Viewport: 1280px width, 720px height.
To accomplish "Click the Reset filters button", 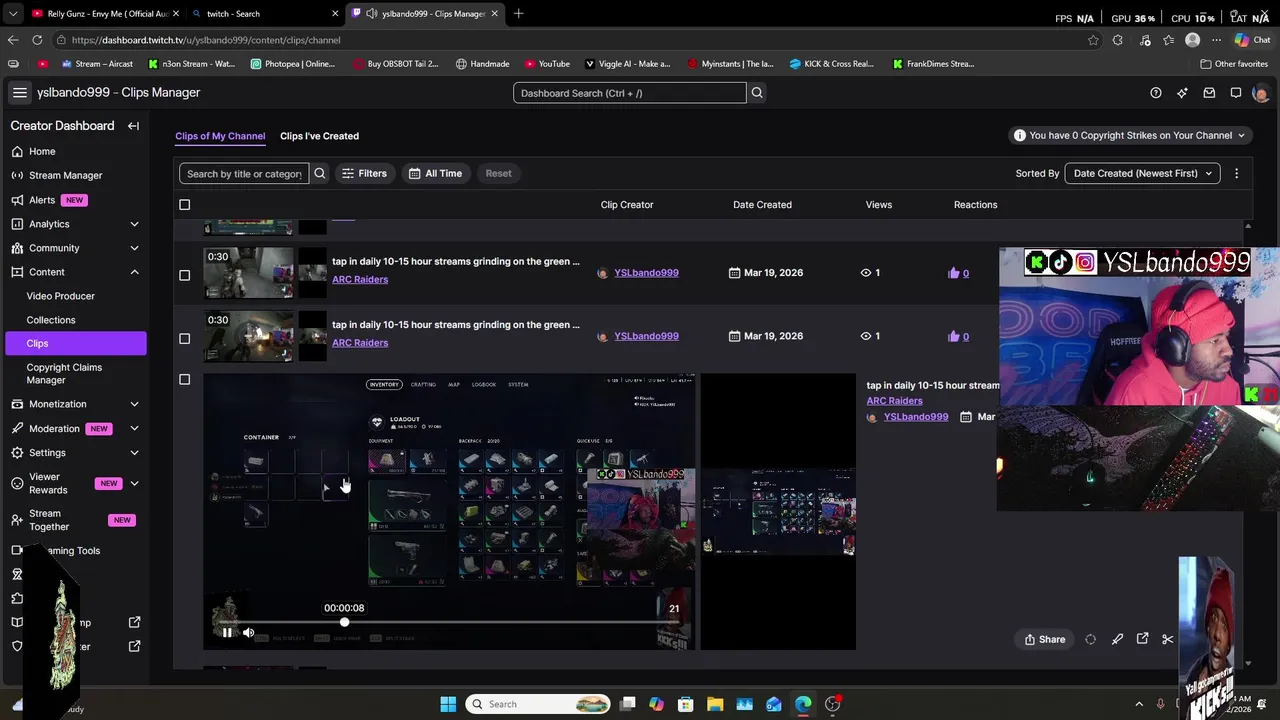I will (x=498, y=173).
